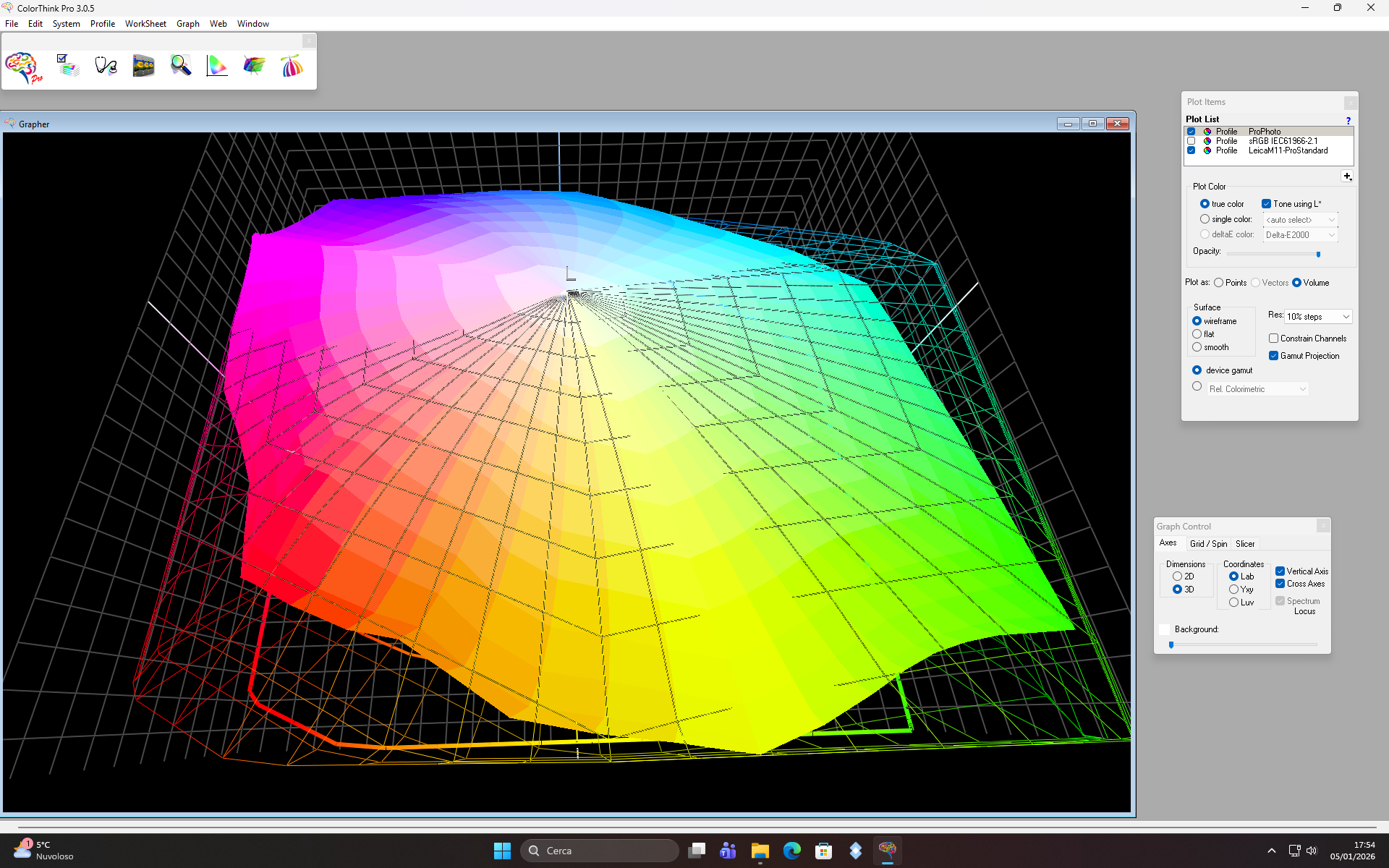The image size is (1389, 868).
Task: Open the Rel. Colorimetric dropdown
Action: (1257, 389)
